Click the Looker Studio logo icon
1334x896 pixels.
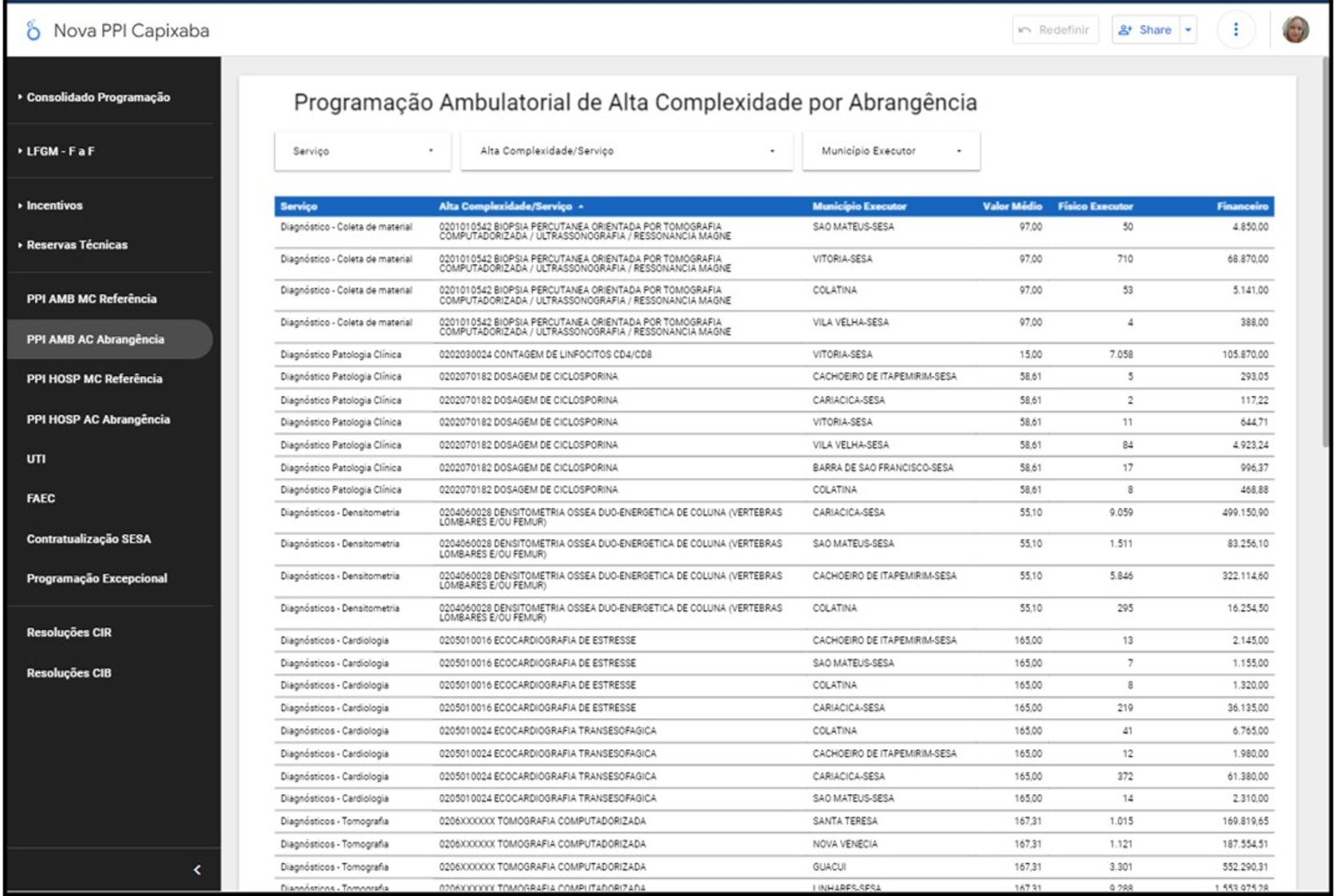pyautogui.click(x=33, y=30)
